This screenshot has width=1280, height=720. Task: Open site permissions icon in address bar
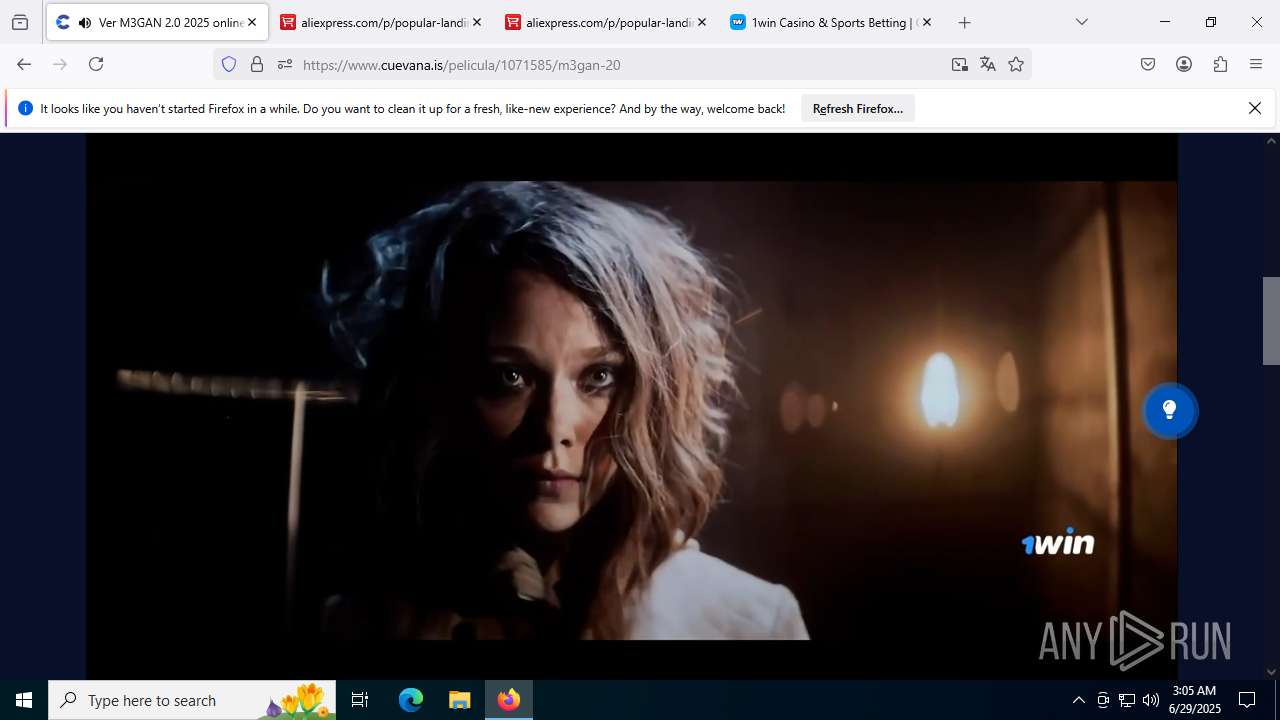click(x=285, y=64)
